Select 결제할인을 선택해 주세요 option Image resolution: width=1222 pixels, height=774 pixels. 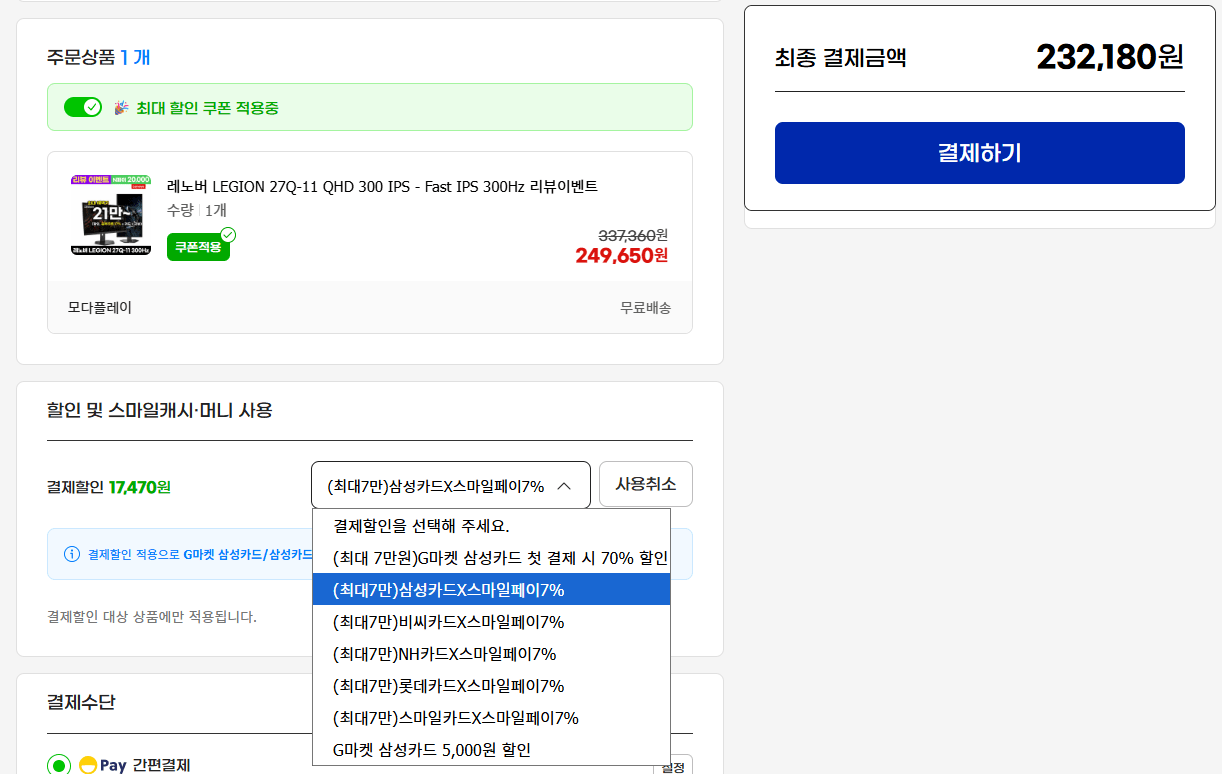pyautogui.click(x=491, y=525)
